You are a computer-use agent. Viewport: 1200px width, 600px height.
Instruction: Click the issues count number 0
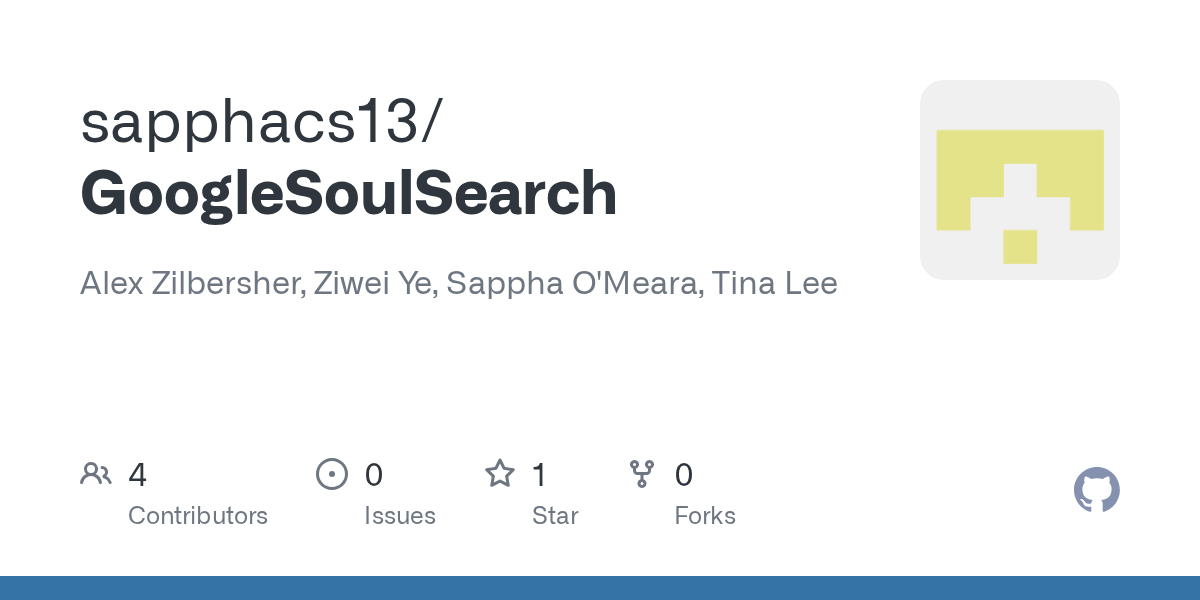tap(374, 475)
